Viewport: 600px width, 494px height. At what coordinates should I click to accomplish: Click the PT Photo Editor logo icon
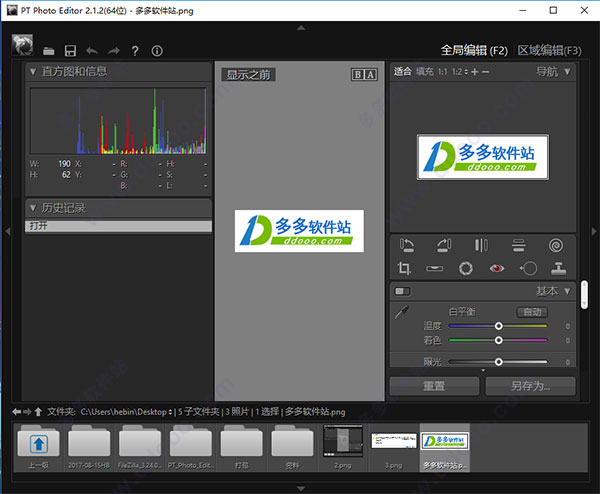click(x=22, y=45)
